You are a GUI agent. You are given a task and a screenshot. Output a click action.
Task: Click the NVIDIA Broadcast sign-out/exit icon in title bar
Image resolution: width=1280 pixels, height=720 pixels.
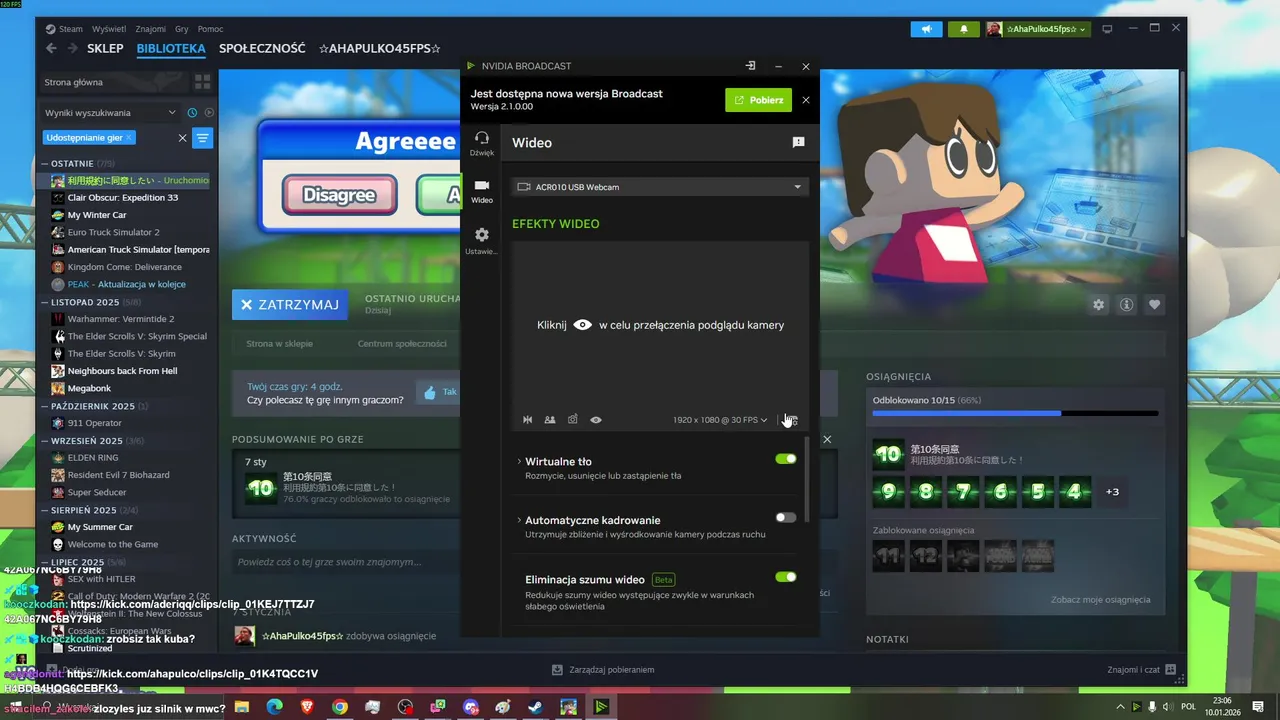[x=750, y=66]
